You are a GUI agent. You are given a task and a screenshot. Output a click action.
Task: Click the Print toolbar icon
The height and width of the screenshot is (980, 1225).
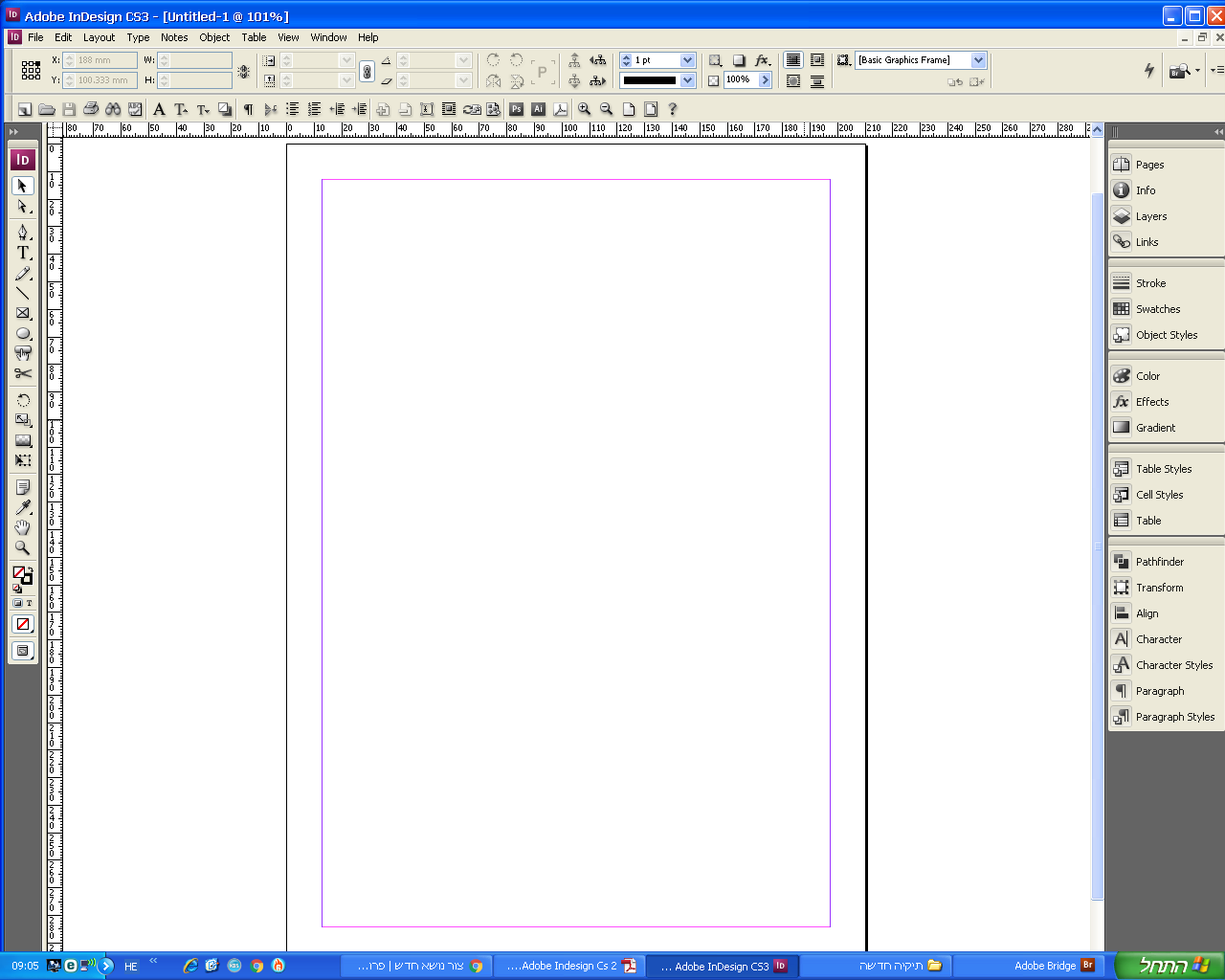pos(91,109)
